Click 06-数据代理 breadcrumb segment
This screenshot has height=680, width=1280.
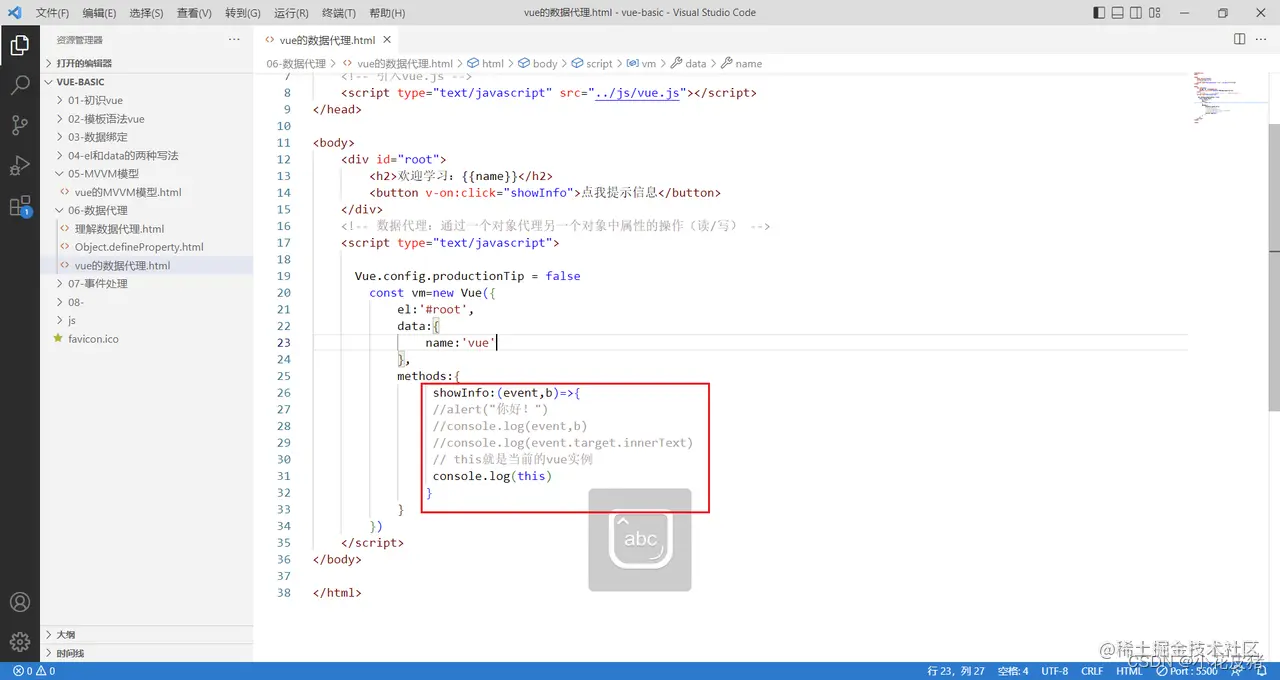tap(296, 63)
